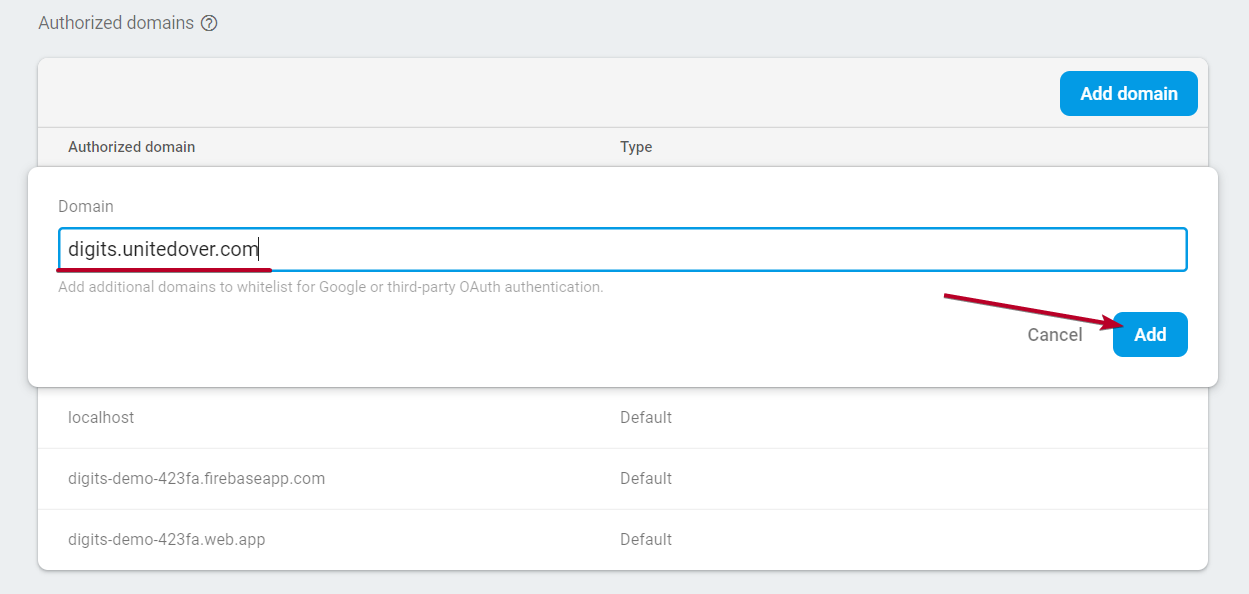Click the Authorized domains section heading
Image resolution: width=1249 pixels, height=594 pixels.
116,22
